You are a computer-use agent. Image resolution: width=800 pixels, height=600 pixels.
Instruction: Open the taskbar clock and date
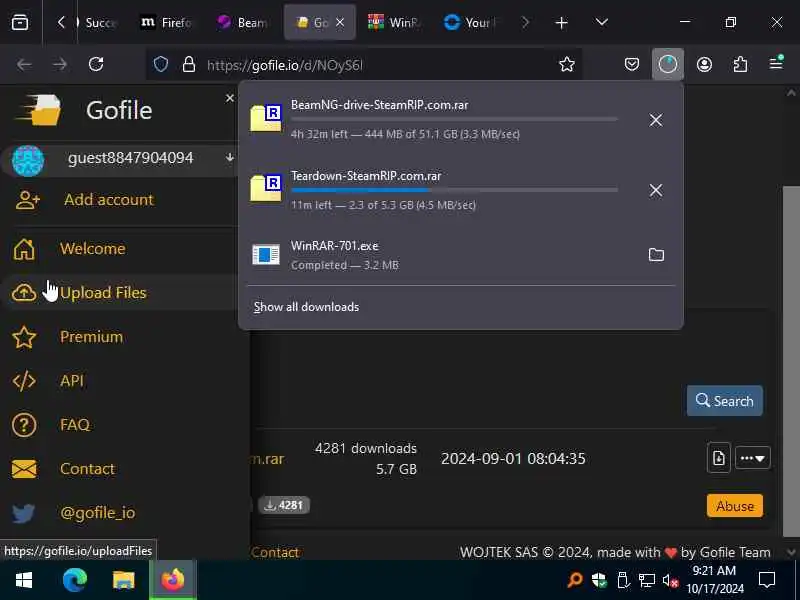[714, 580]
